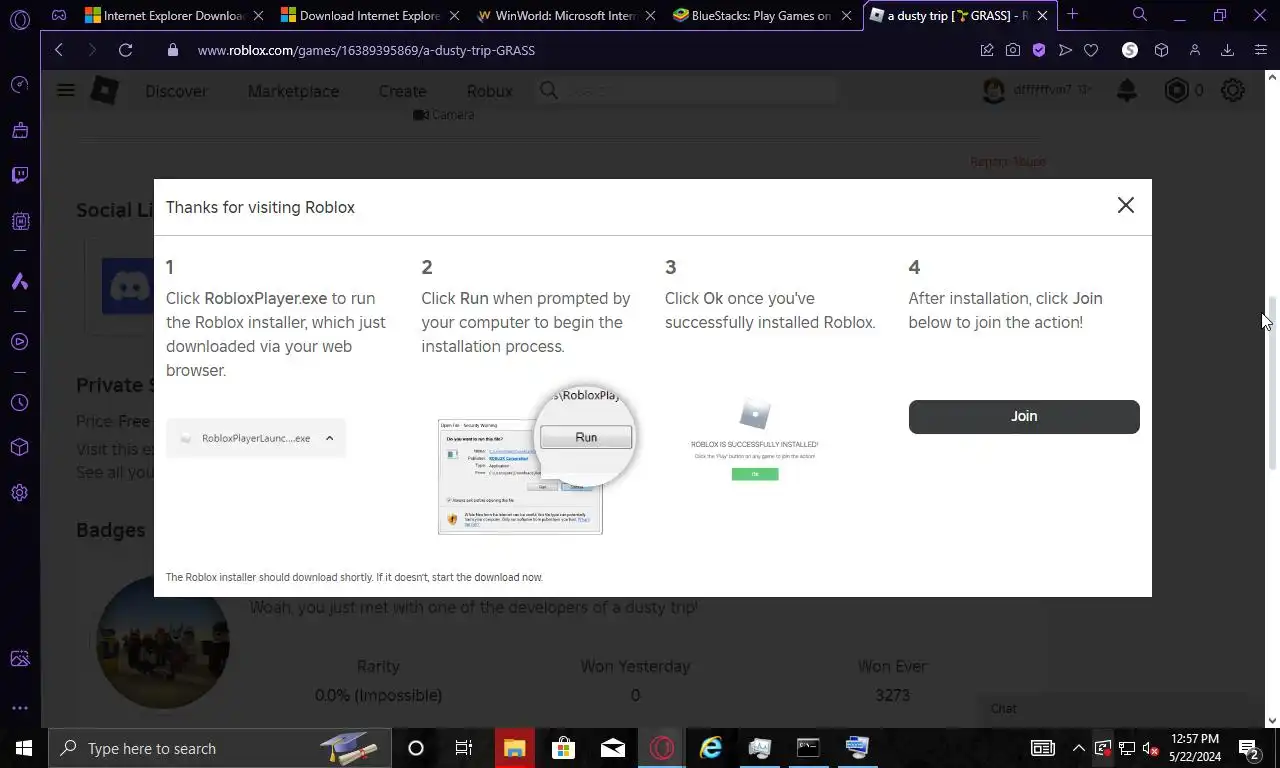Open the Mail app from taskbar

[x=612, y=748]
